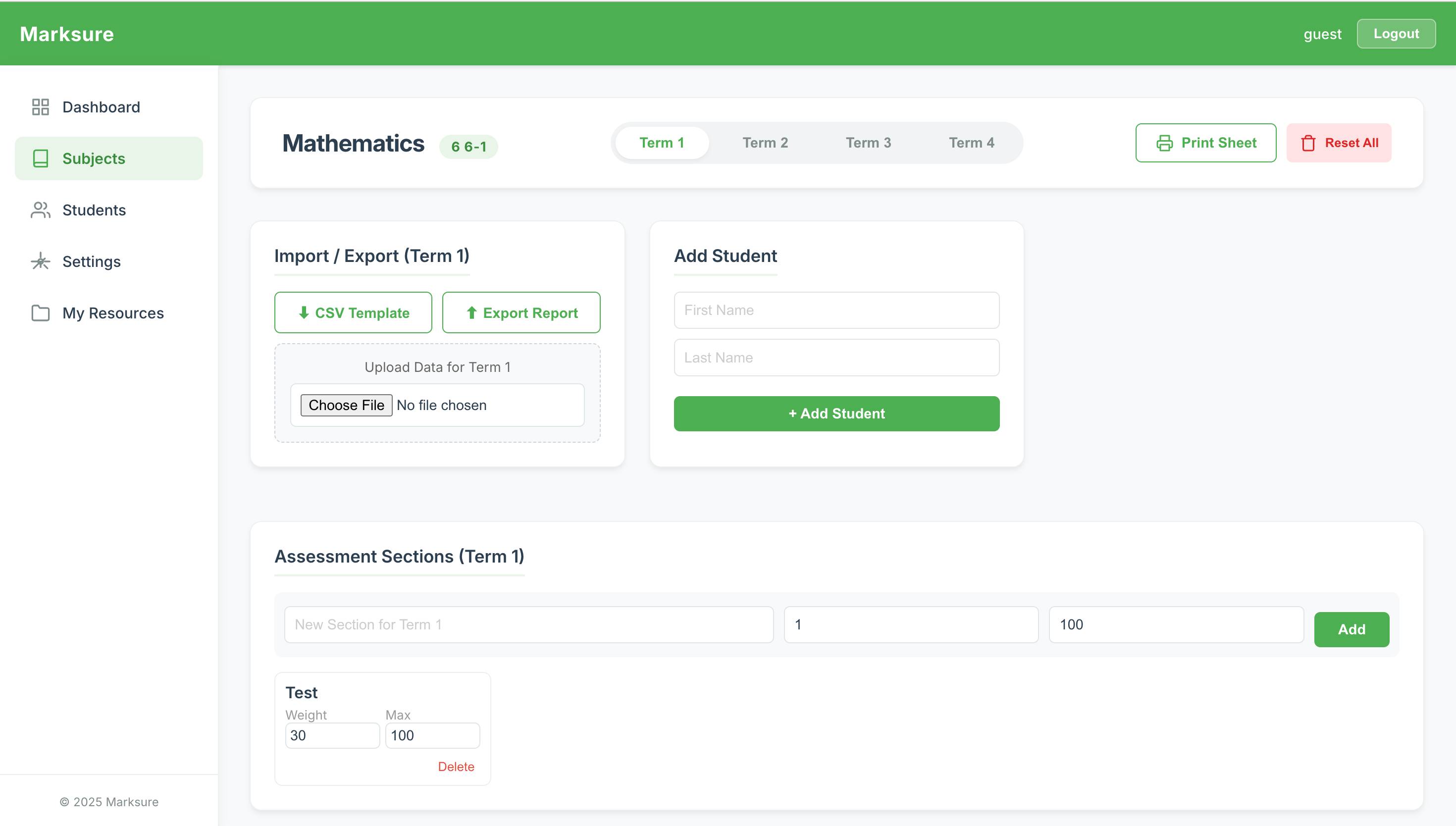Click the Students people icon
The height and width of the screenshot is (826, 1456).
pyautogui.click(x=40, y=210)
